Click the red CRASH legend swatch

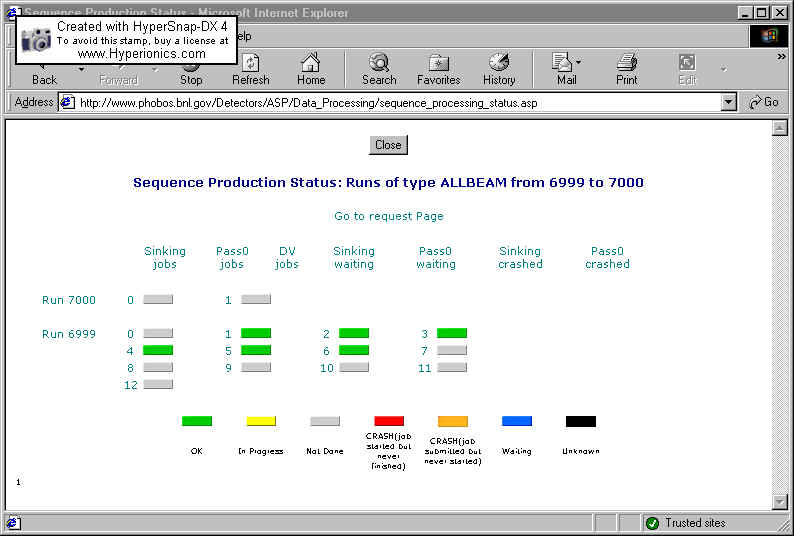[x=389, y=421]
